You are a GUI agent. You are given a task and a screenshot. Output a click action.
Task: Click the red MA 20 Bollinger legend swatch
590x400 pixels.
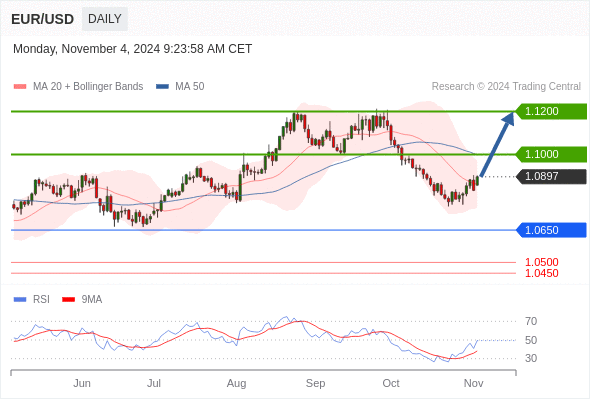click(20, 87)
